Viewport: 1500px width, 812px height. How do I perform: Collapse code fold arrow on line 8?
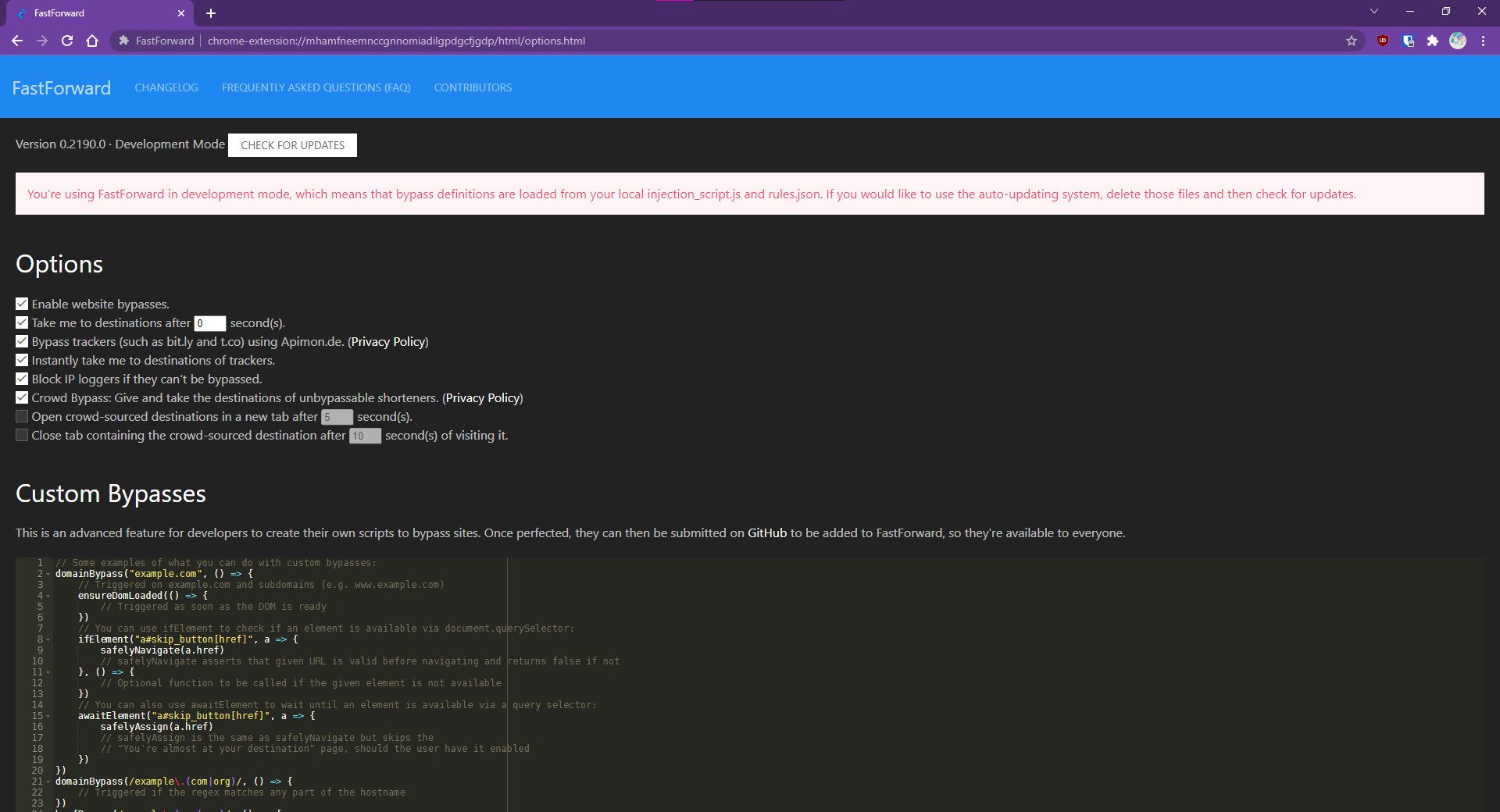tap(48, 639)
